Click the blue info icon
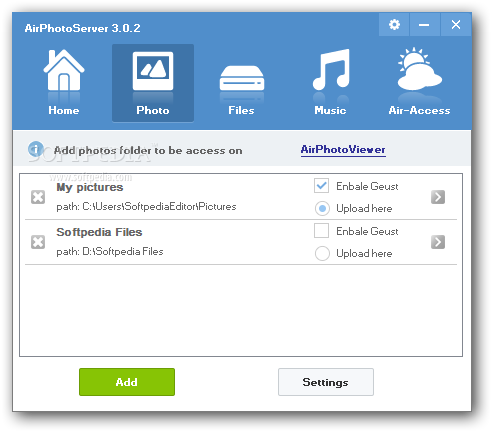This screenshot has height=432, width=492. (35, 149)
